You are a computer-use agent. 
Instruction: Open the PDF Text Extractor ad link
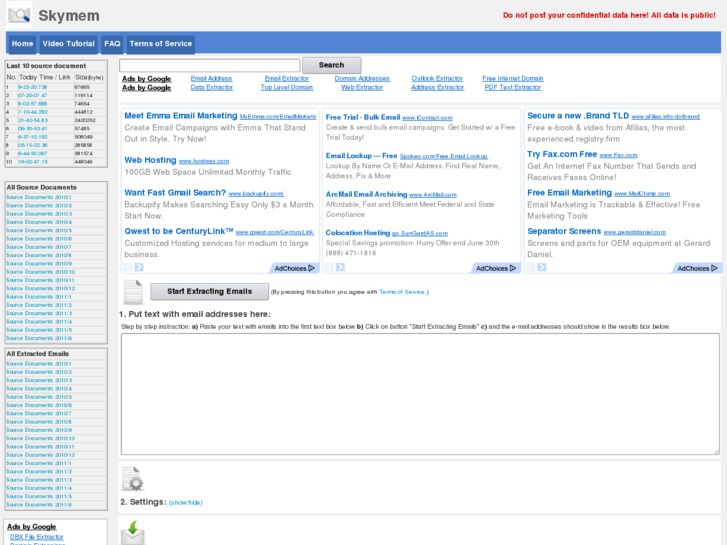(x=513, y=87)
